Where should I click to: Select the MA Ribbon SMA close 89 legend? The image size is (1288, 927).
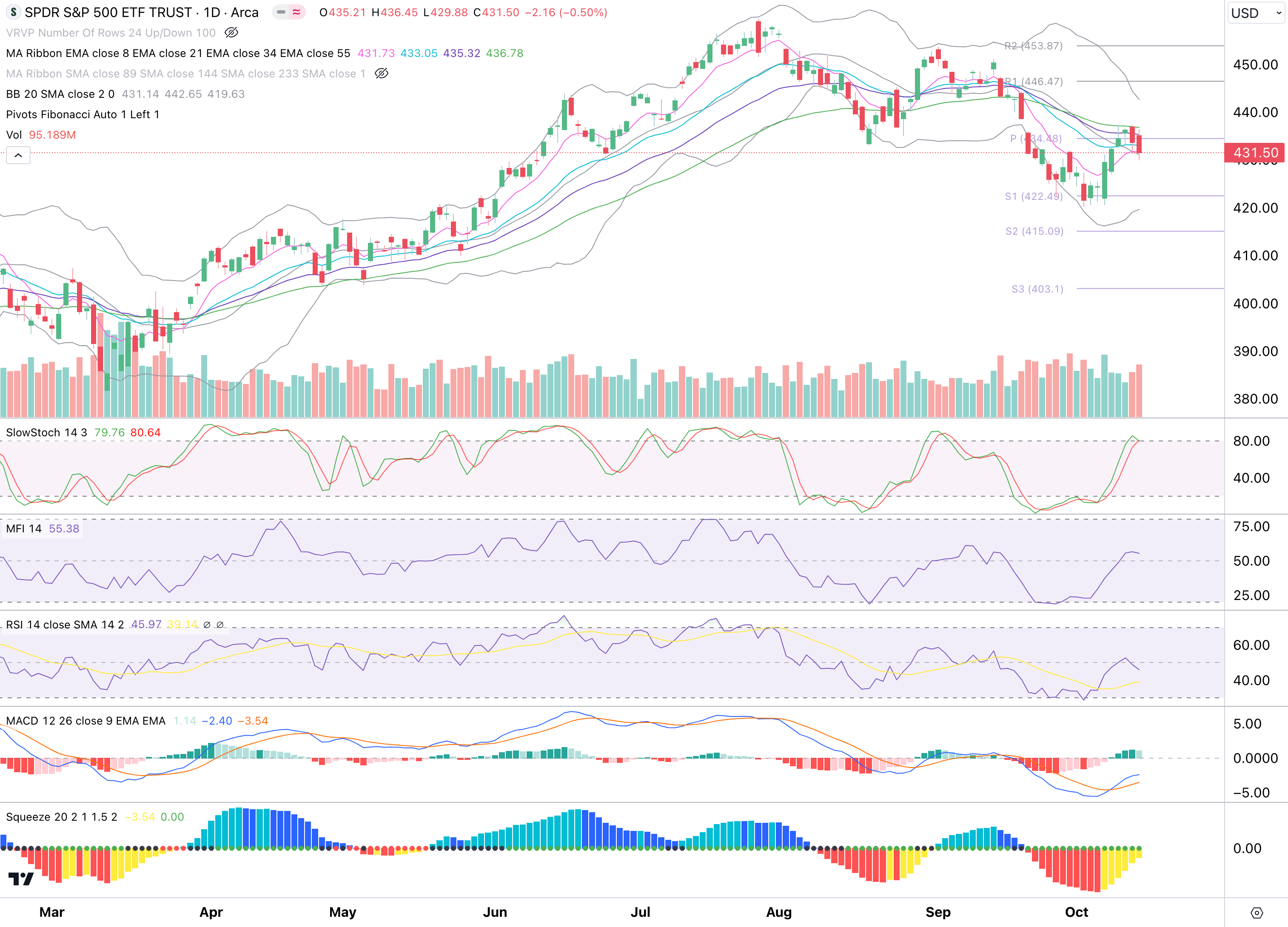coord(185,73)
